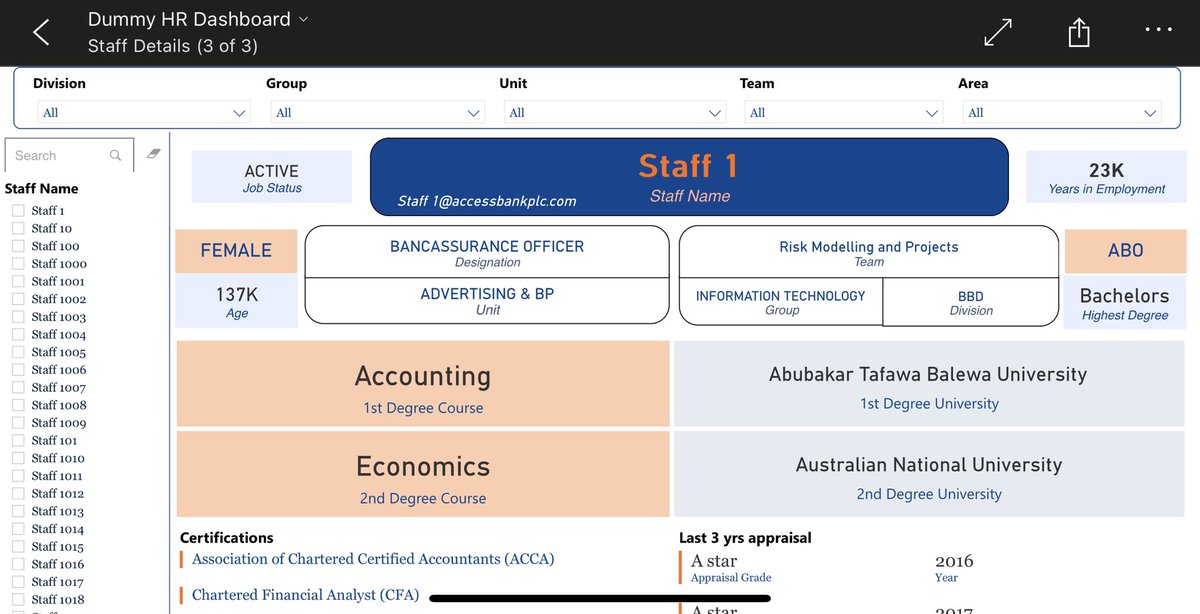Image resolution: width=1200 pixels, height=614 pixels.
Task: Open the Chartered Financial Analyst link
Action: click(305, 595)
